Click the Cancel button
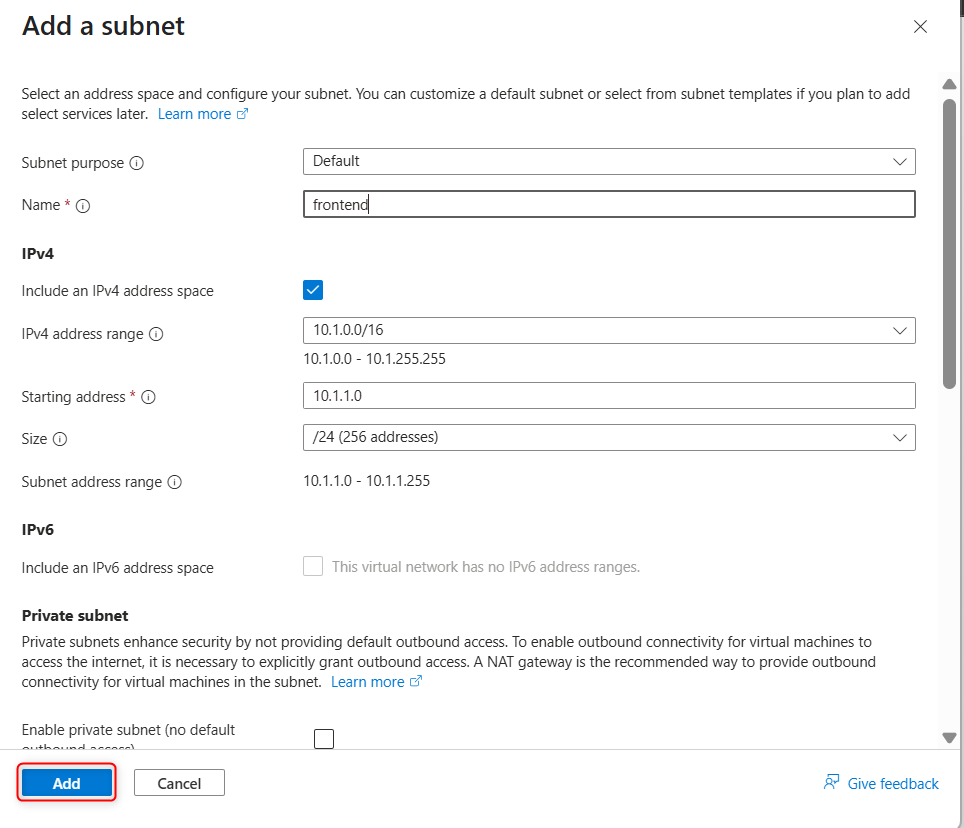This screenshot has width=964, height=828. pyautogui.click(x=180, y=783)
